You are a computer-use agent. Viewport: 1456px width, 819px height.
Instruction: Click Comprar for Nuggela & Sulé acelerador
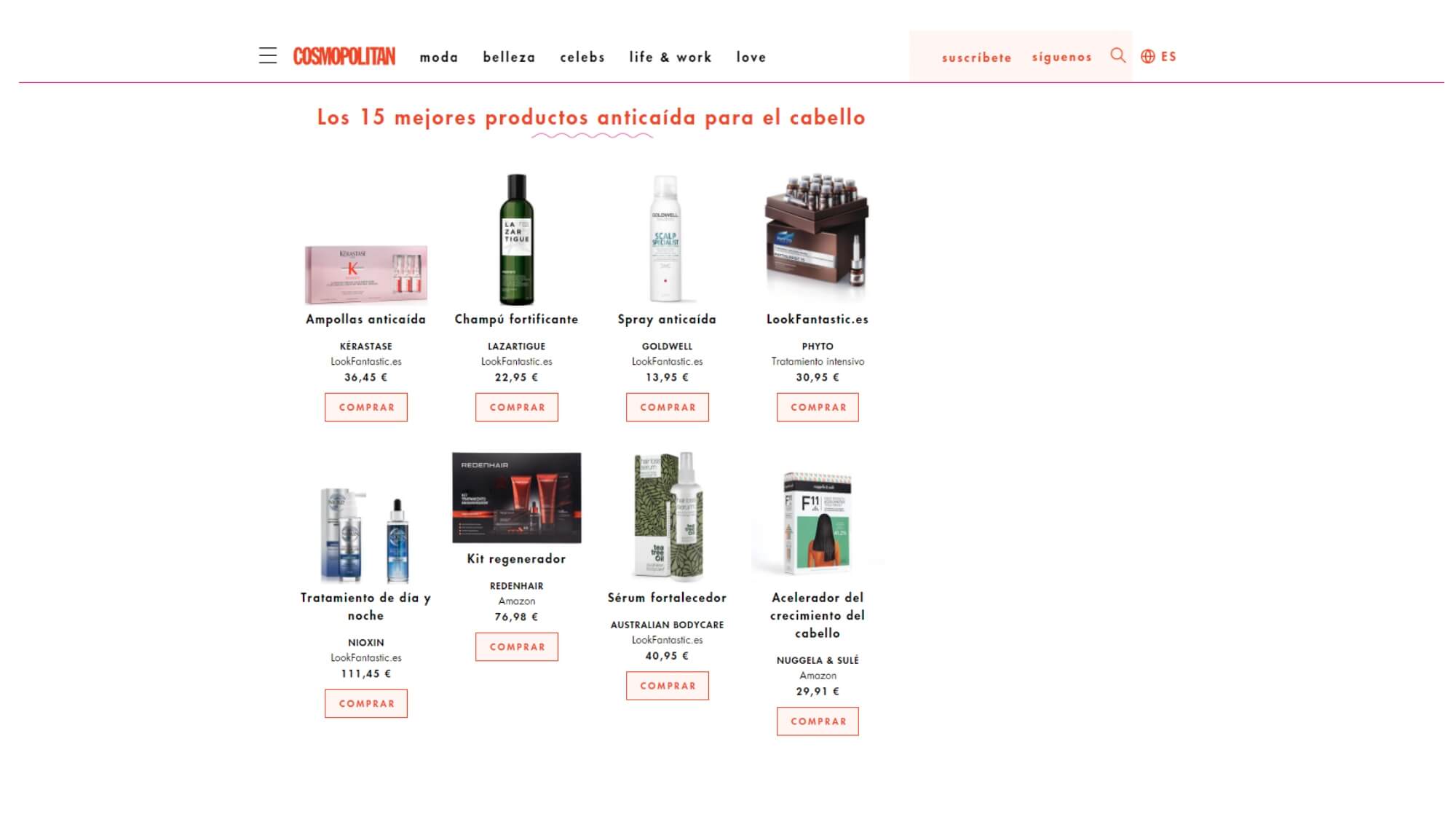click(x=818, y=721)
